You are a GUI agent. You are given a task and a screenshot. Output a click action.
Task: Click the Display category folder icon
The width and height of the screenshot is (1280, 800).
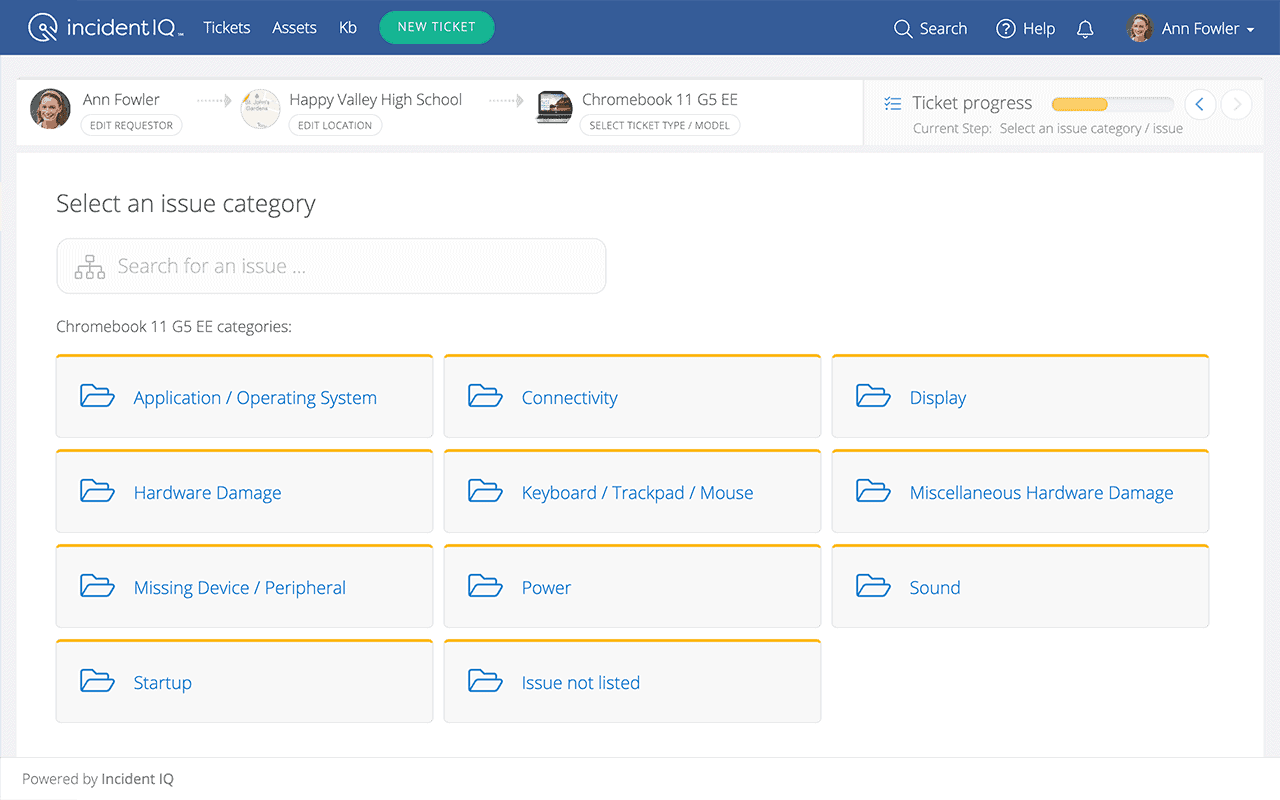point(873,396)
